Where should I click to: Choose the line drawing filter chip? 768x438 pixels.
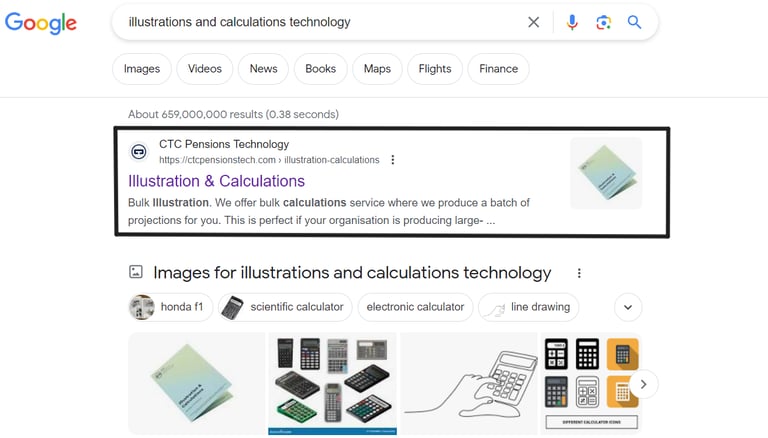click(529, 307)
